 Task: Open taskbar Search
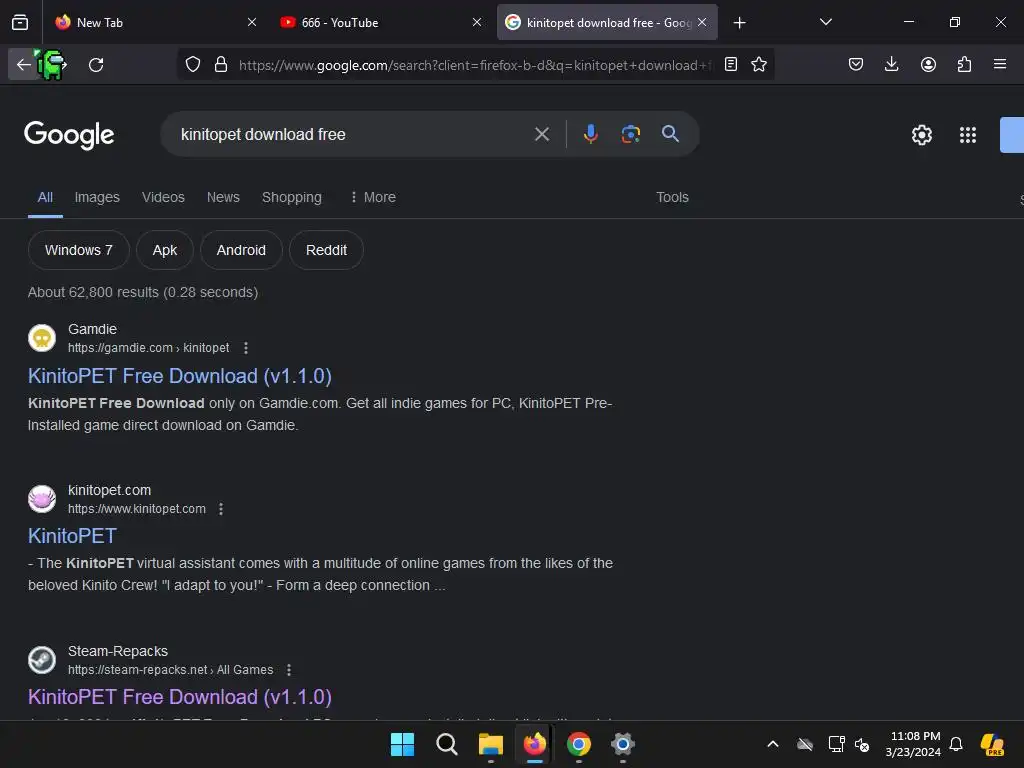click(447, 744)
